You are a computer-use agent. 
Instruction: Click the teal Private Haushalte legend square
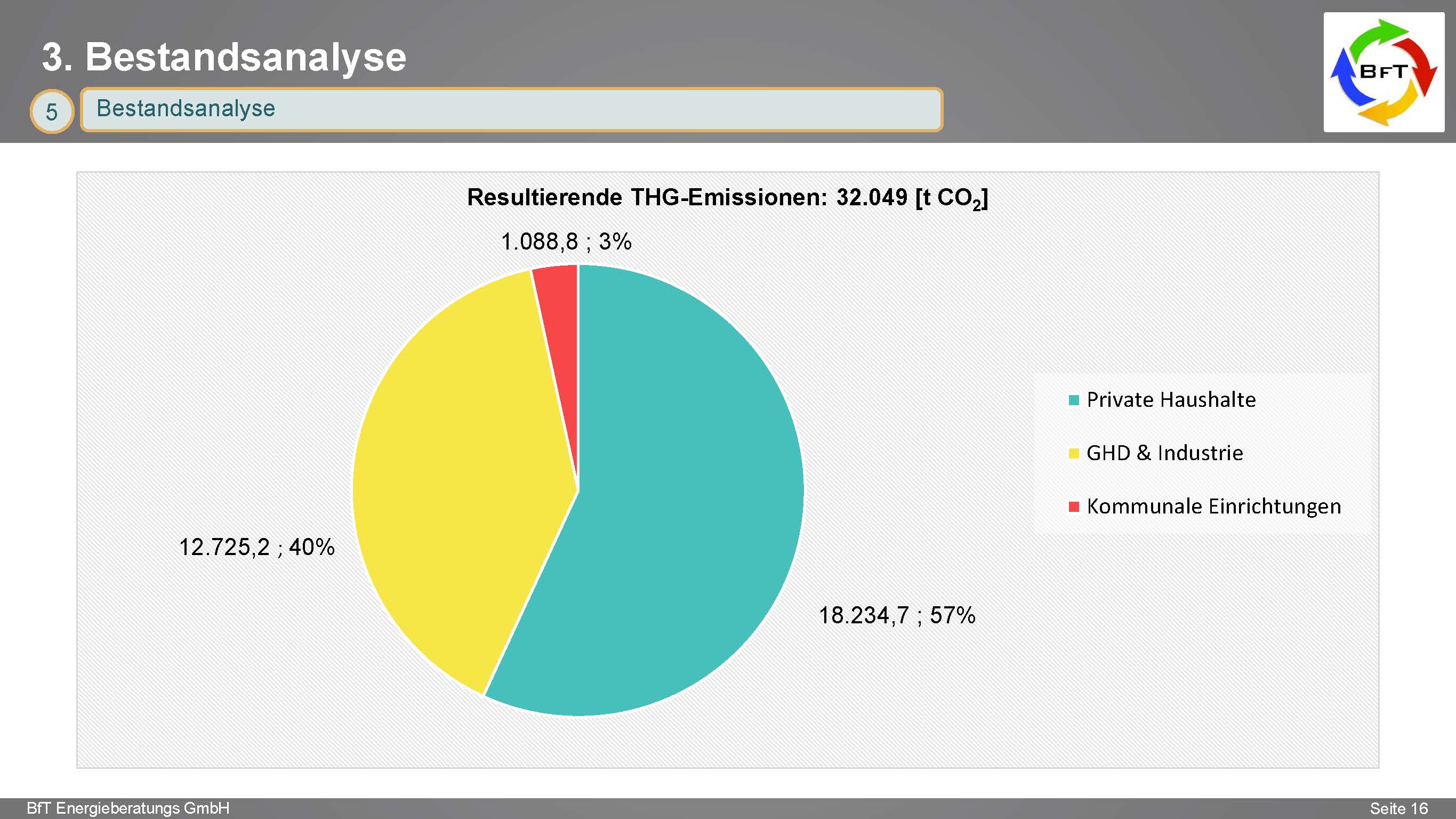(1074, 400)
